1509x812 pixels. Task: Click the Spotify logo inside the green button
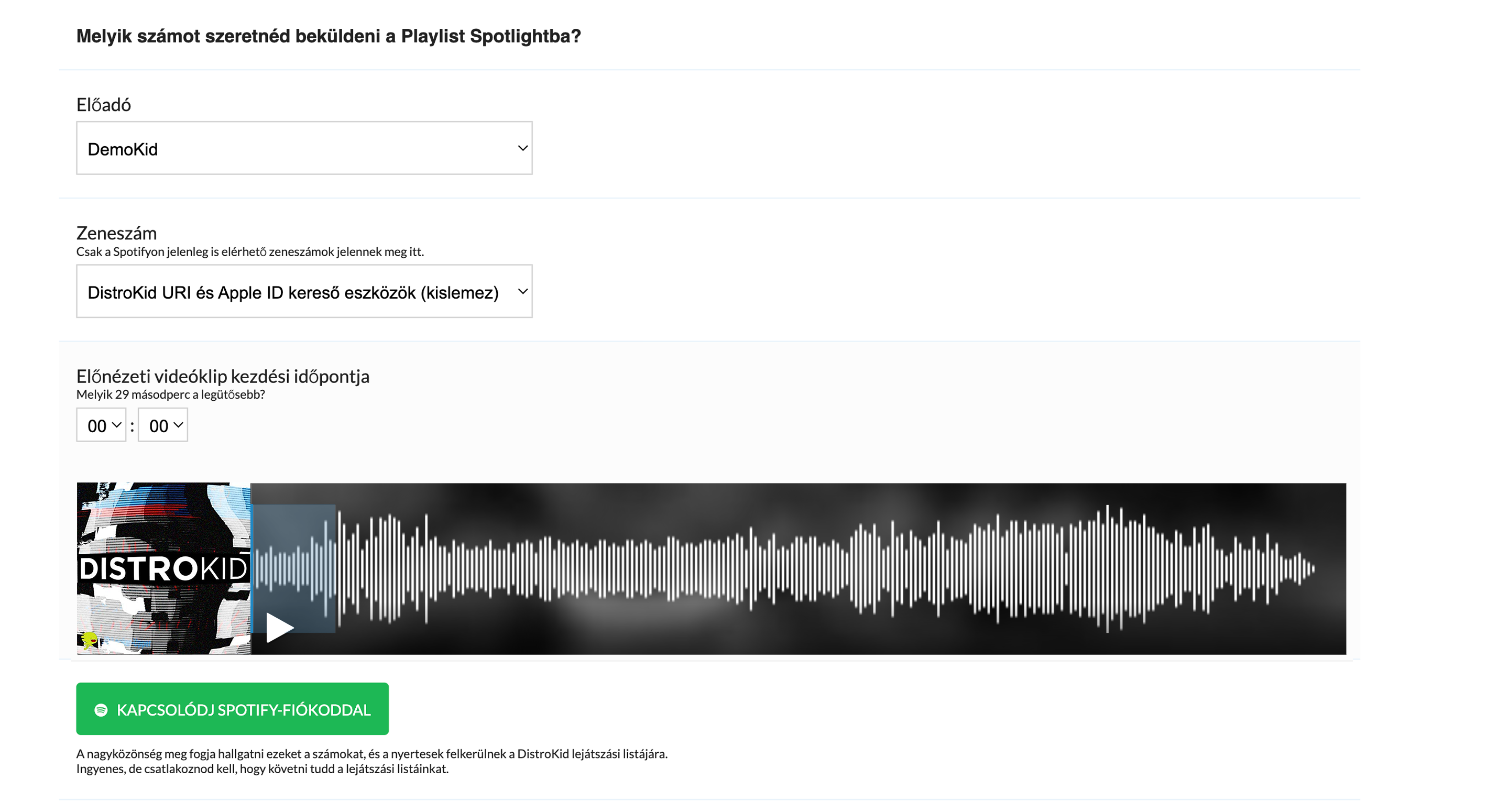pos(101,709)
